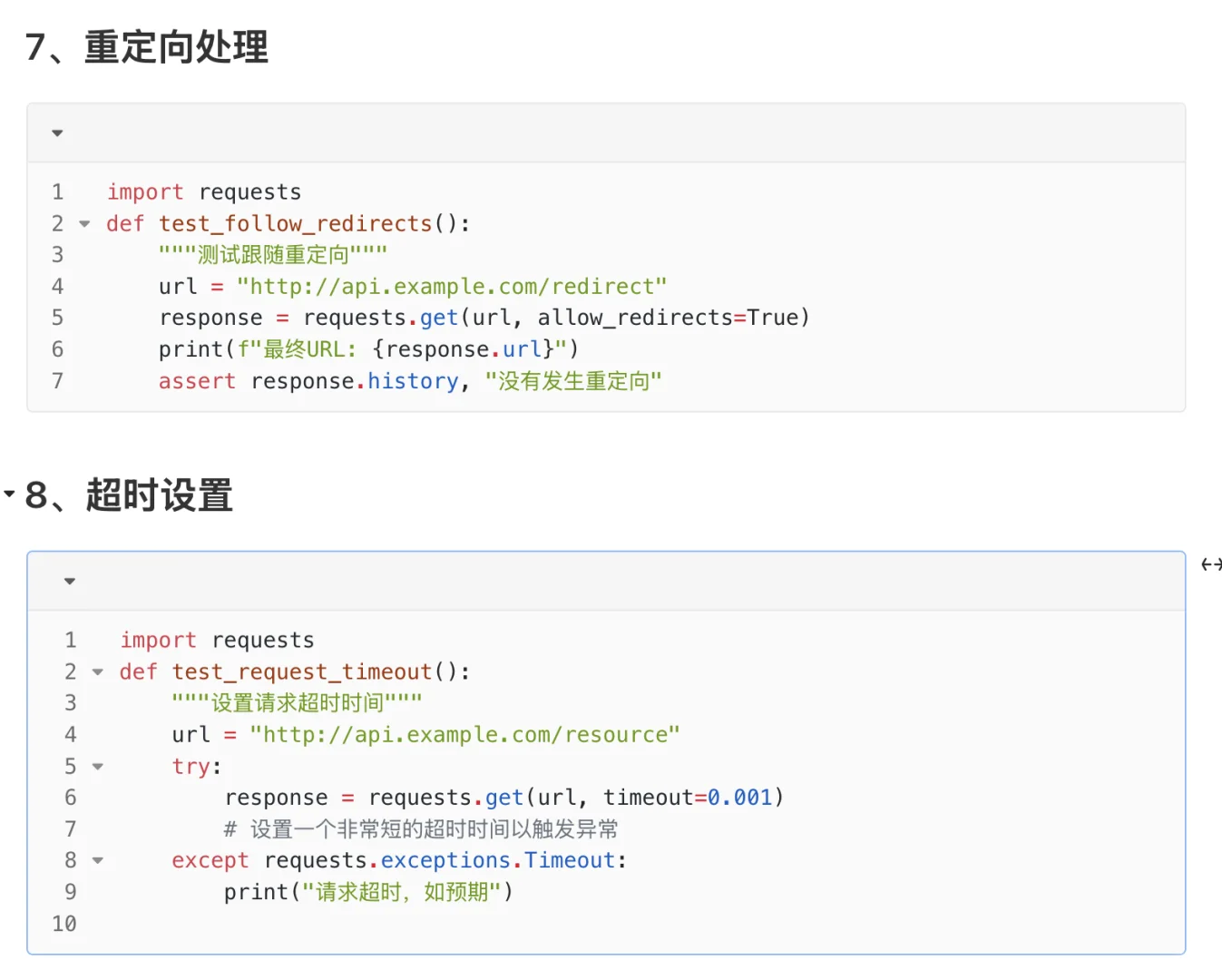Collapse the second code block header arrow
This screenshot has height=980, width=1222.
[70, 582]
